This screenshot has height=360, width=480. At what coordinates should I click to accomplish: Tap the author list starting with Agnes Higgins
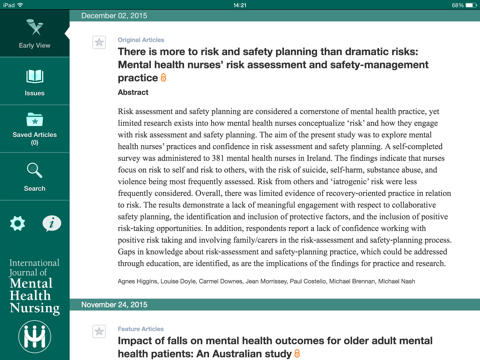click(266, 281)
